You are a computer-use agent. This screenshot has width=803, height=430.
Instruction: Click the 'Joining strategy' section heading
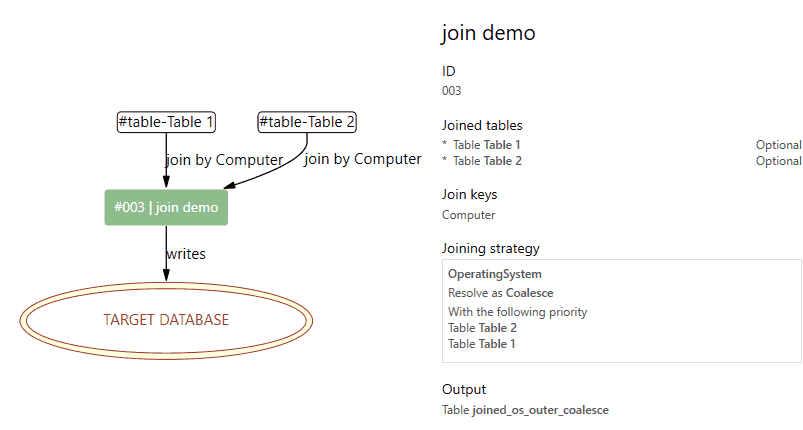tap(490, 248)
